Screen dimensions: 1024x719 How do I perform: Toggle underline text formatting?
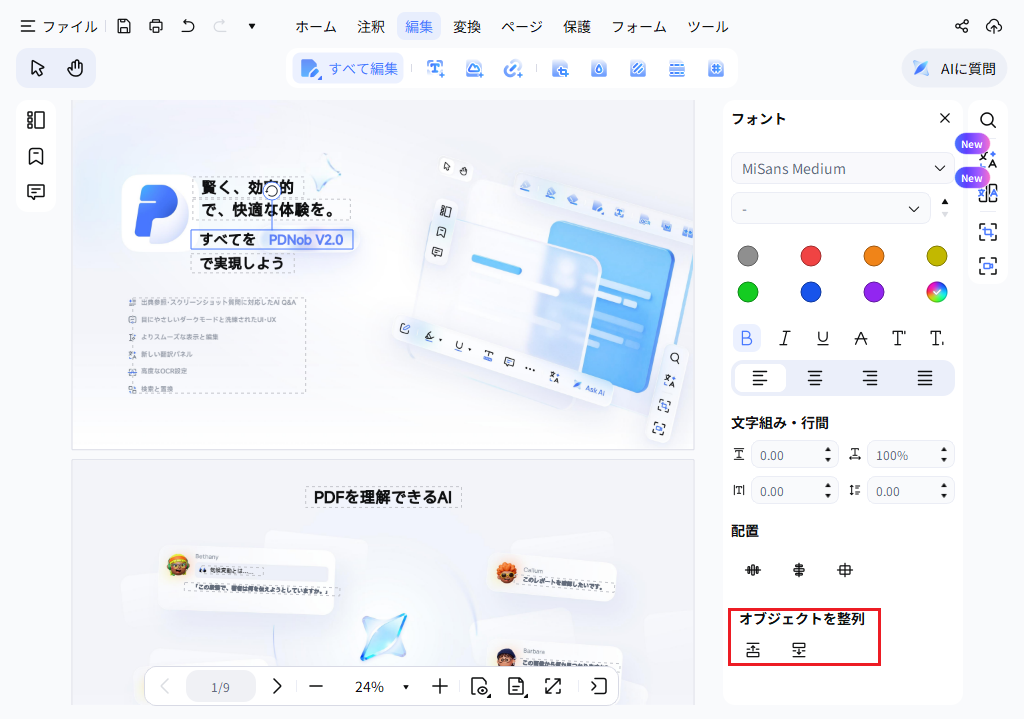[823, 338]
